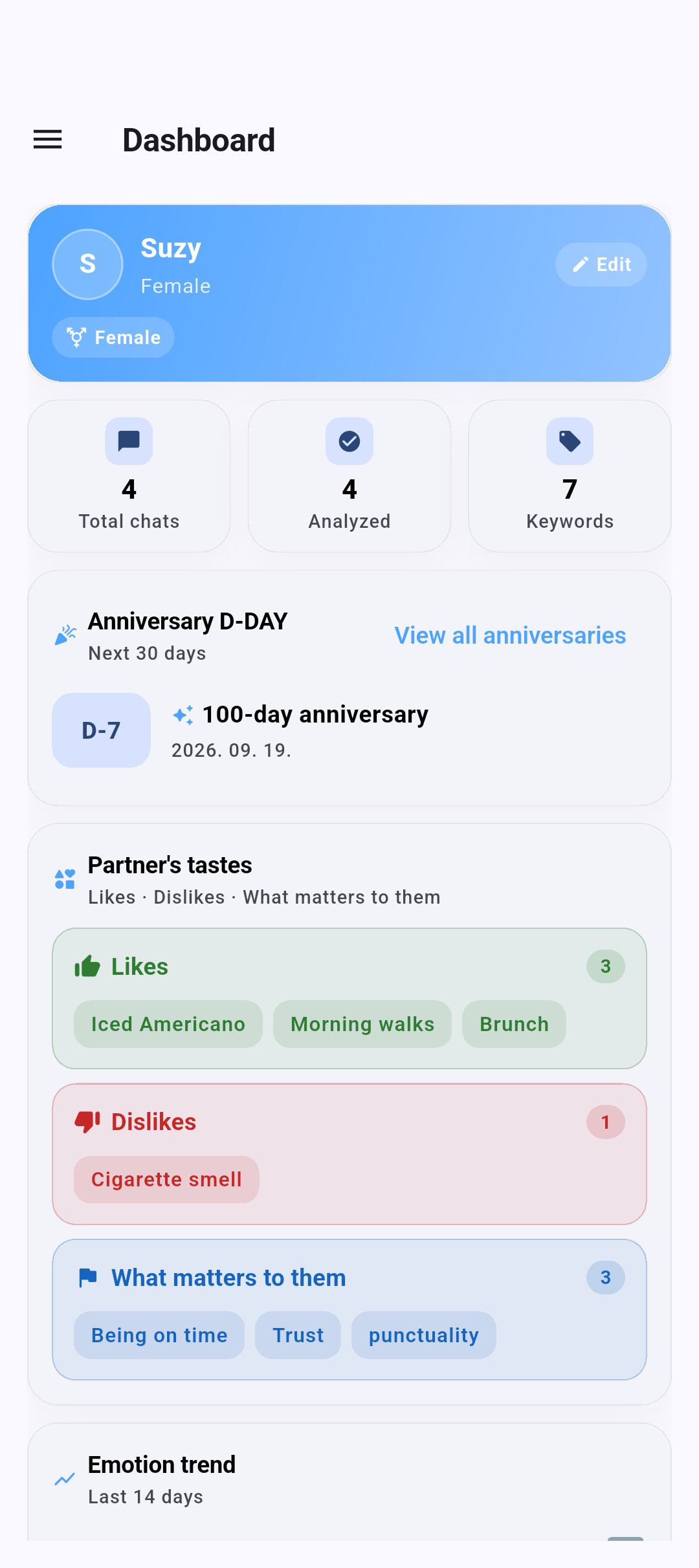This screenshot has height=1568, width=699.
Task: Tap the Analyzed checkmark icon
Action: click(349, 441)
